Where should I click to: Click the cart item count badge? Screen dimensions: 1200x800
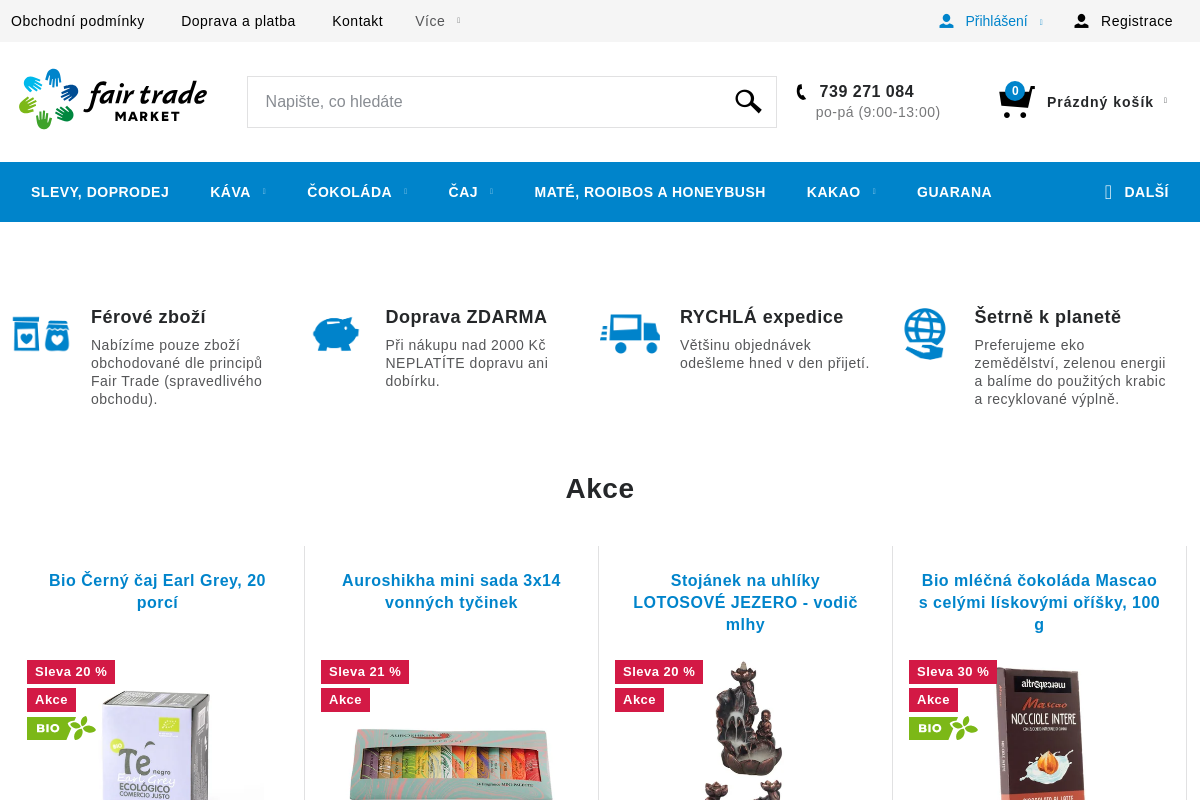coord(1015,91)
